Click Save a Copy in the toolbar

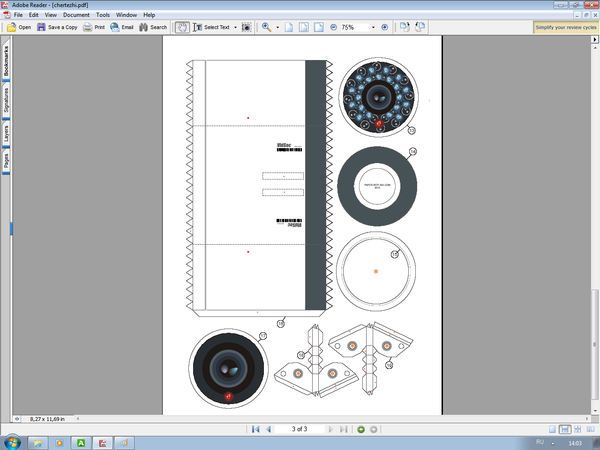(x=57, y=27)
